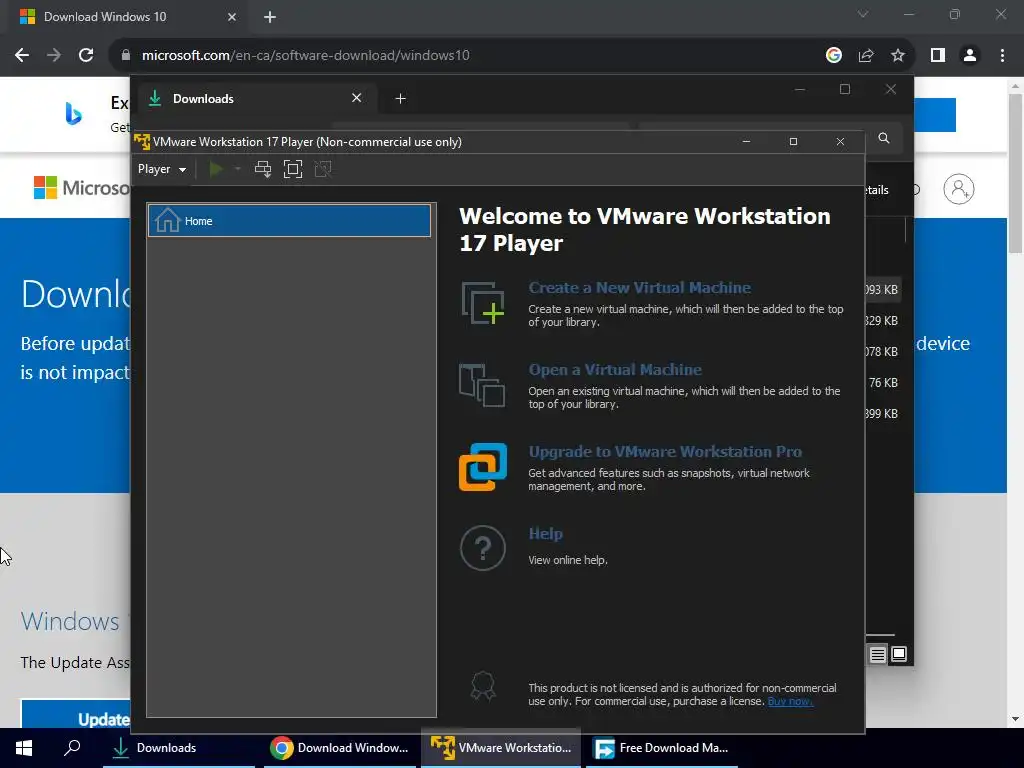Click the Unity mode toolbar icon

point(323,169)
